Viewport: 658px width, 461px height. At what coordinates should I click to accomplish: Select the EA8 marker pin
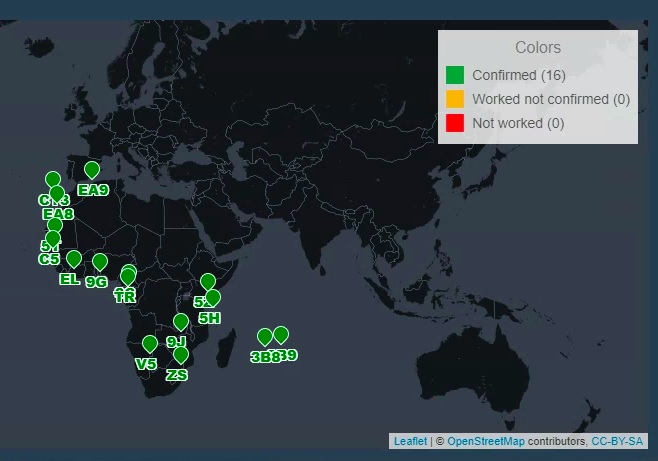[57, 194]
